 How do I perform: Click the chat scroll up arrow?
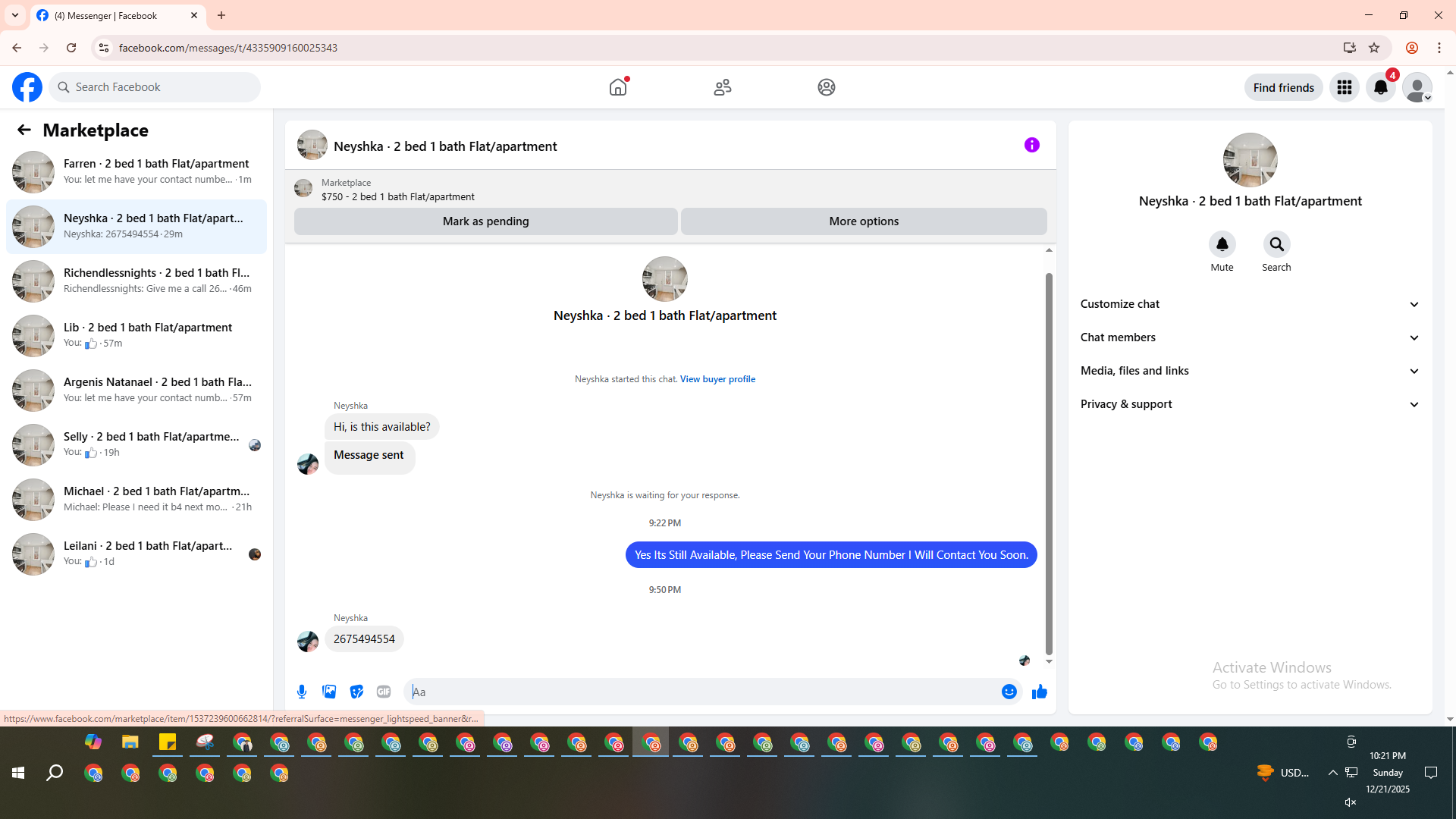click(1049, 250)
